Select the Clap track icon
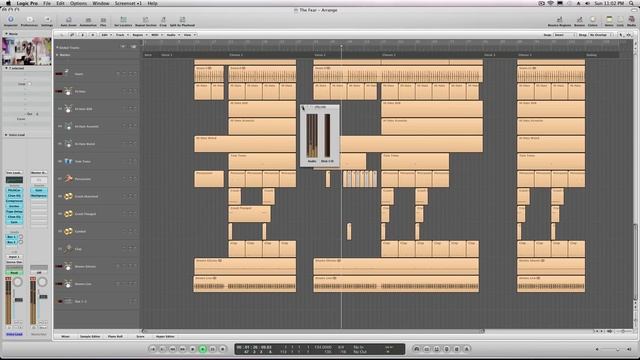The image size is (640, 360). [x=68, y=249]
